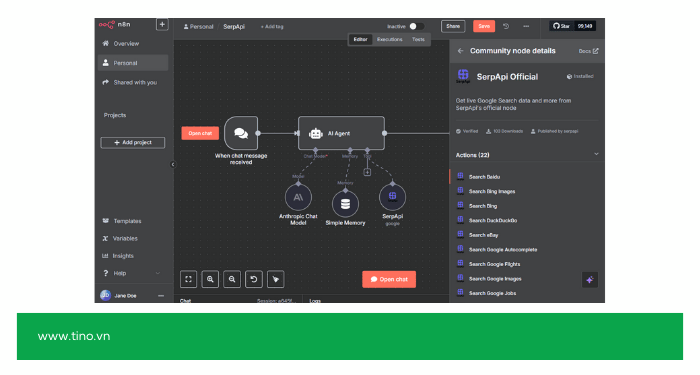This screenshot has height=375, width=700.
Task: Click the SerpApi Official logo icon
Action: click(x=463, y=76)
